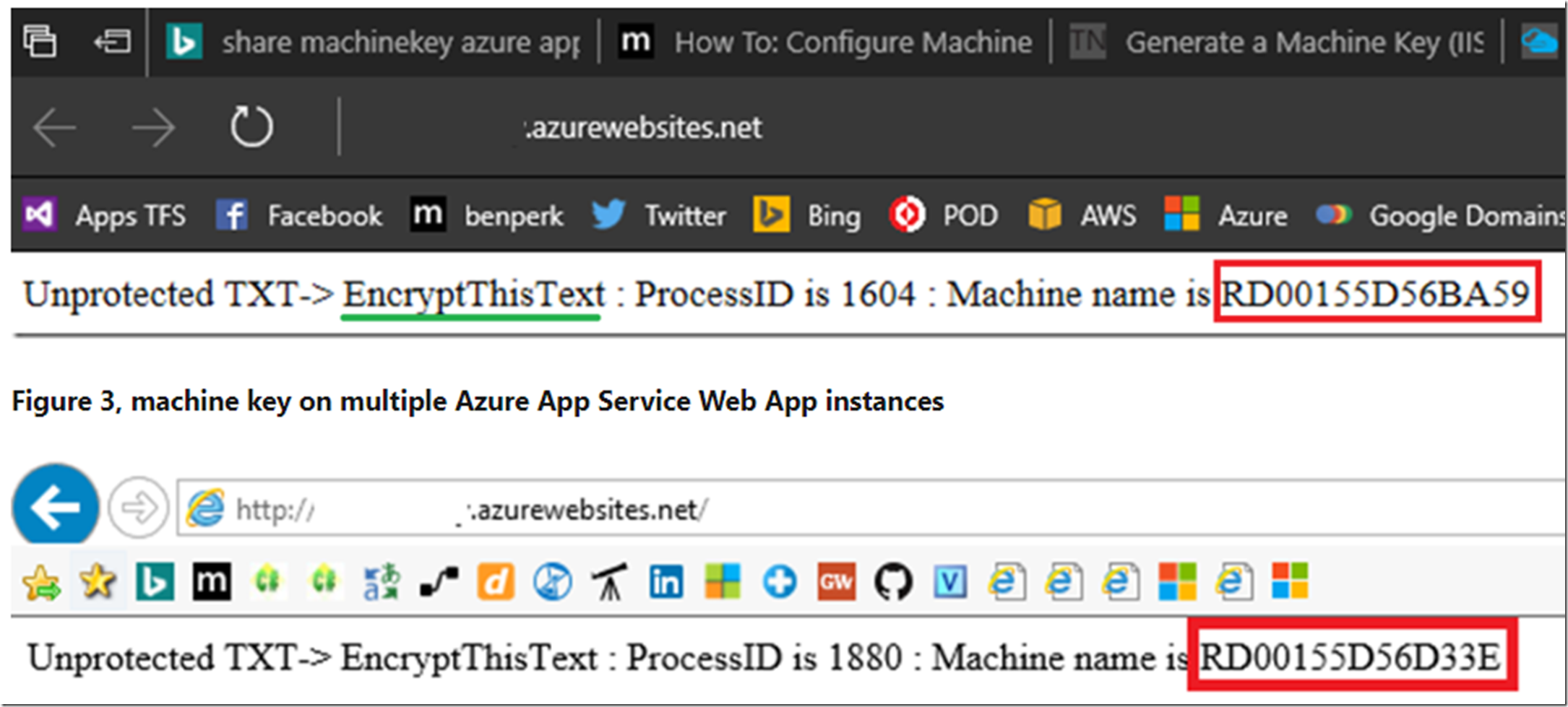This screenshot has height=707, width=1568.
Task: Click the underlined EncryptThisText in Edge page
Action: coord(473,295)
